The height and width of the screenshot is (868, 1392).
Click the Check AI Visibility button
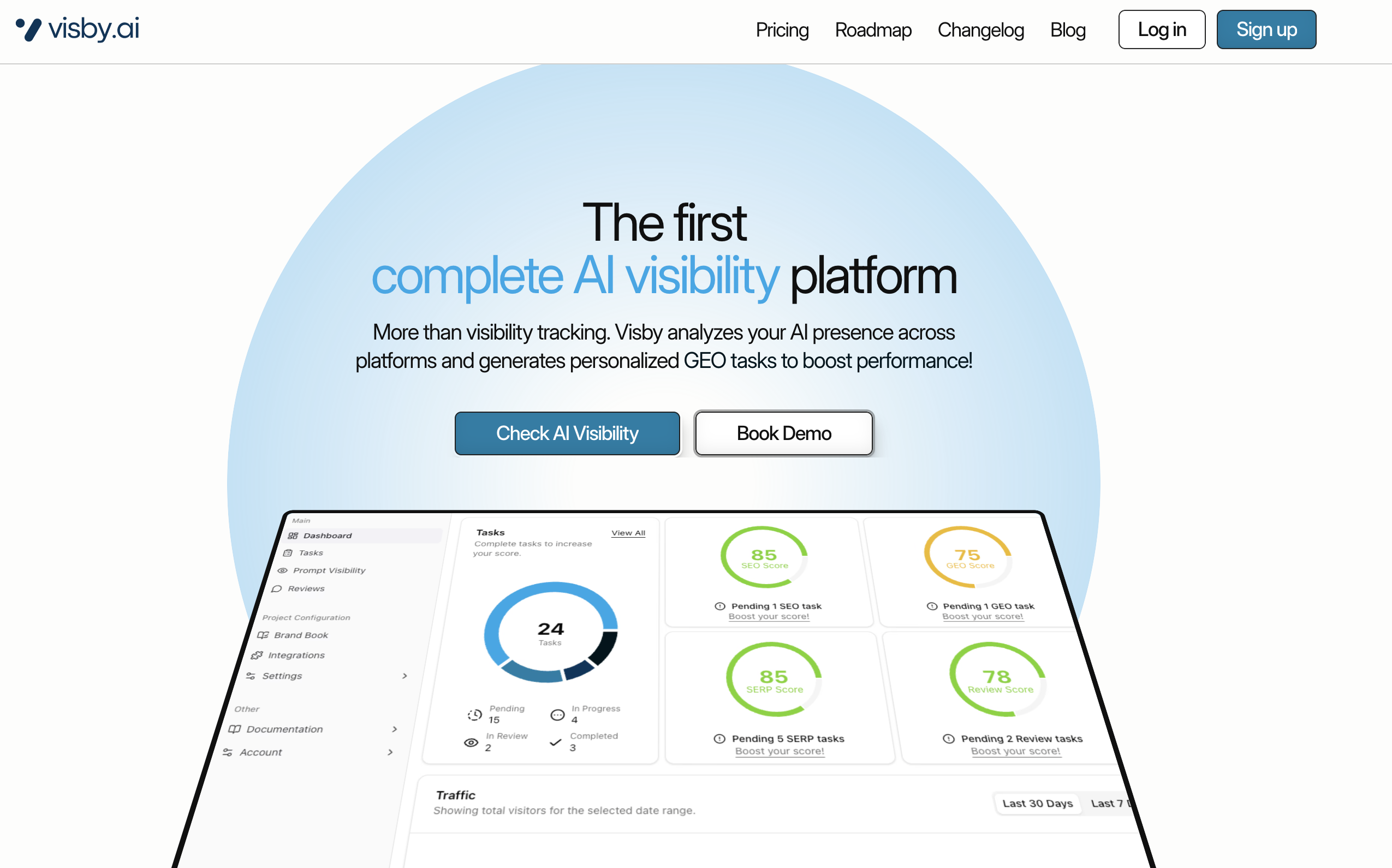click(x=567, y=433)
